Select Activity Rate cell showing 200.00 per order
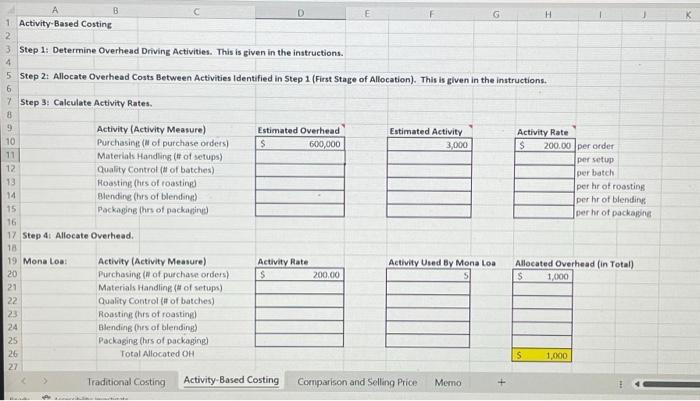This screenshot has width=700, height=401. pos(544,146)
